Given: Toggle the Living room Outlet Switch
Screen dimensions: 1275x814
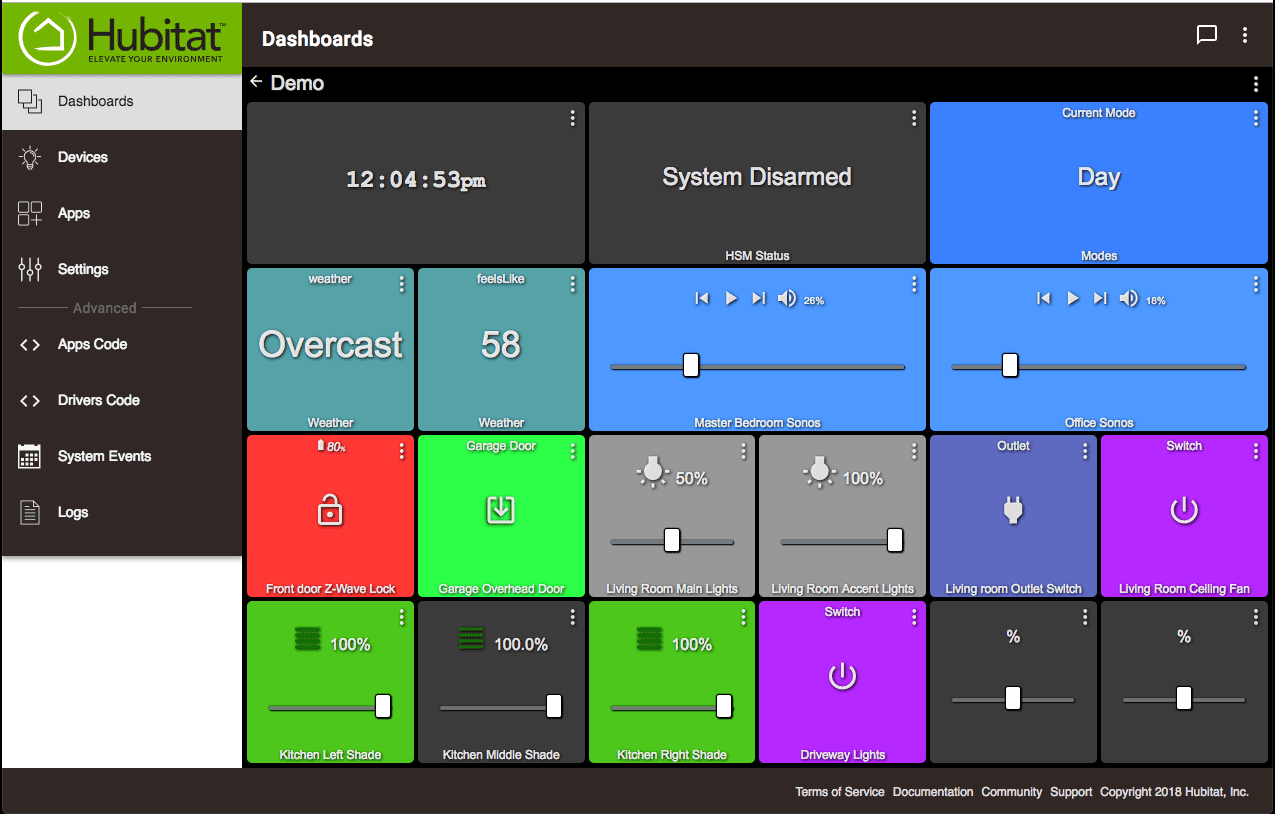Looking at the screenshot, I should 1013,511.
